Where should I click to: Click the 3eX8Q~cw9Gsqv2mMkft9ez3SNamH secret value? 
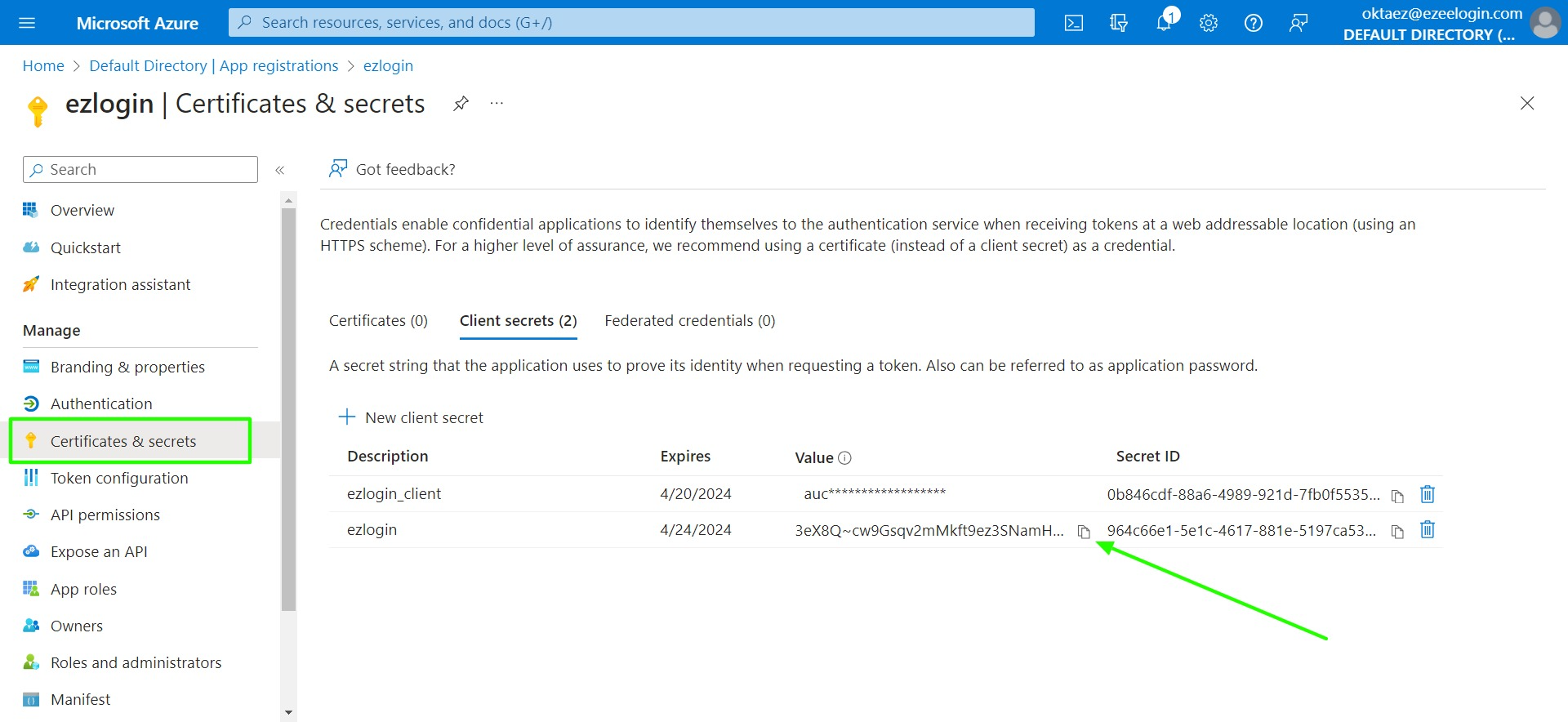click(x=929, y=531)
